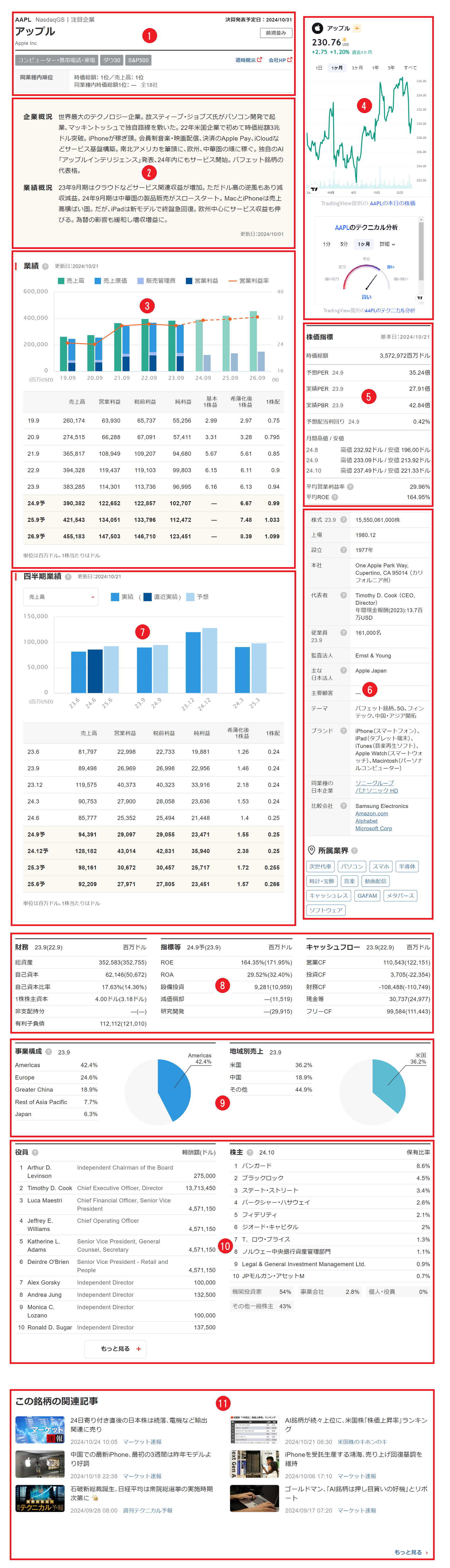Click plus icon on 役員 もっと見る button
450x1568 pixels.
[x=138, y=1348]
